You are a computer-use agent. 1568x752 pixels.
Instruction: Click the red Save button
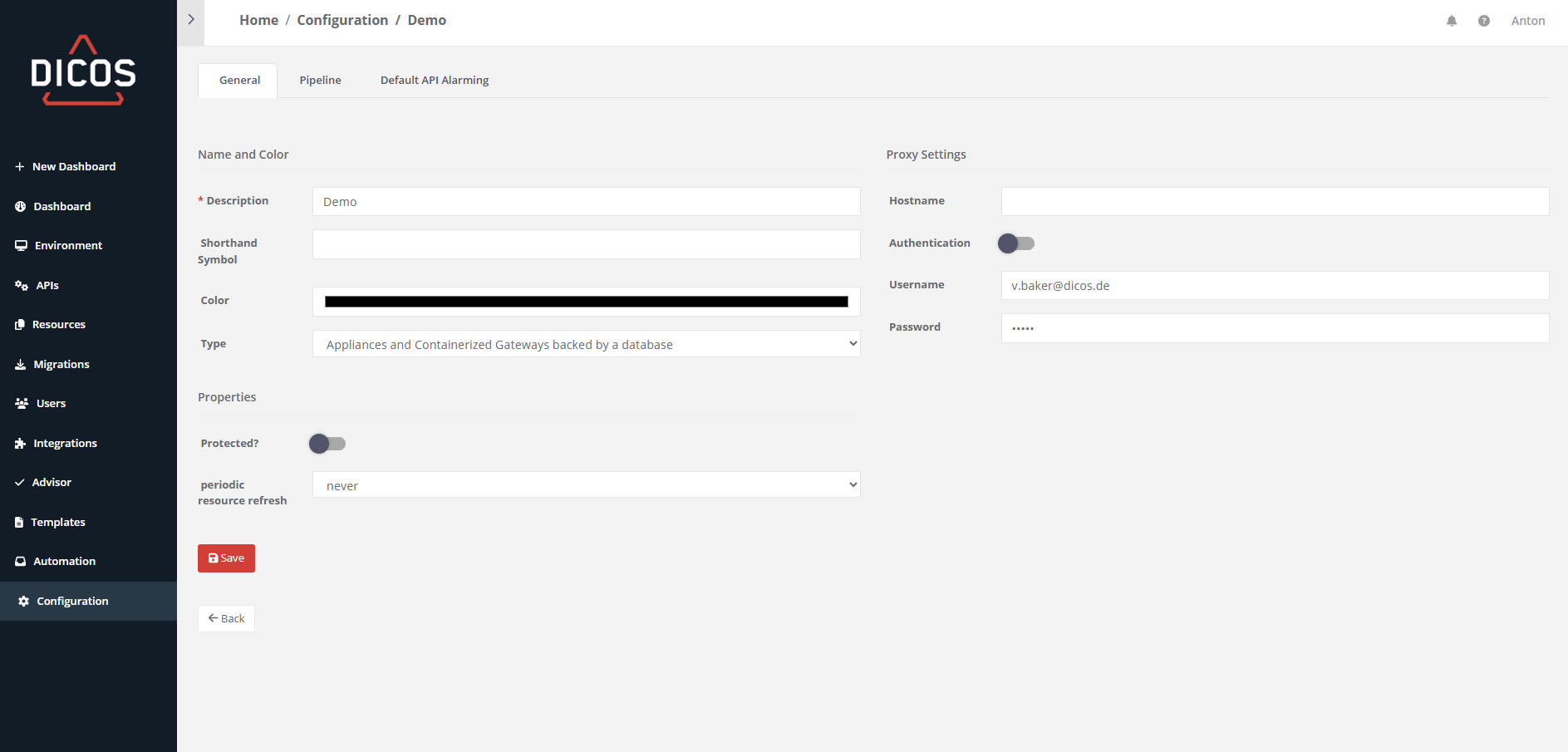click(226, 558)
